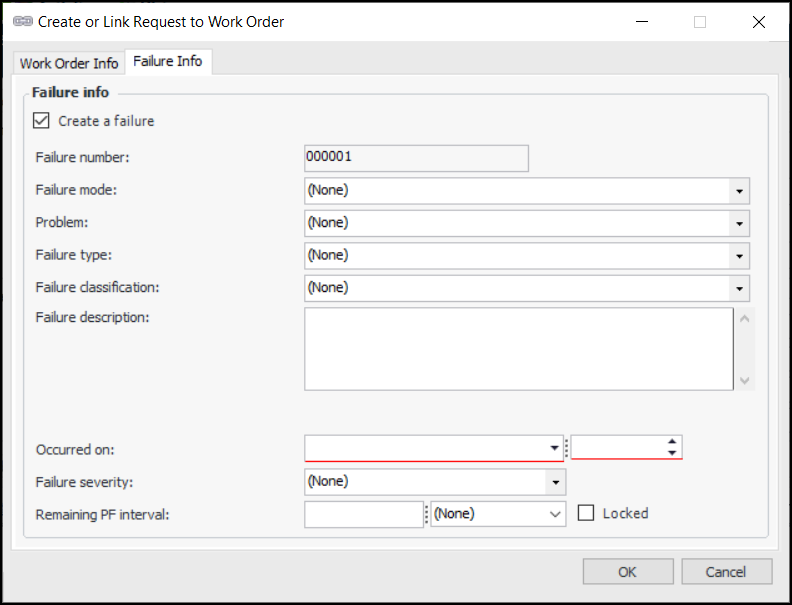
Task: Switch to the Work Order Info tab
Action: [69, 63]
